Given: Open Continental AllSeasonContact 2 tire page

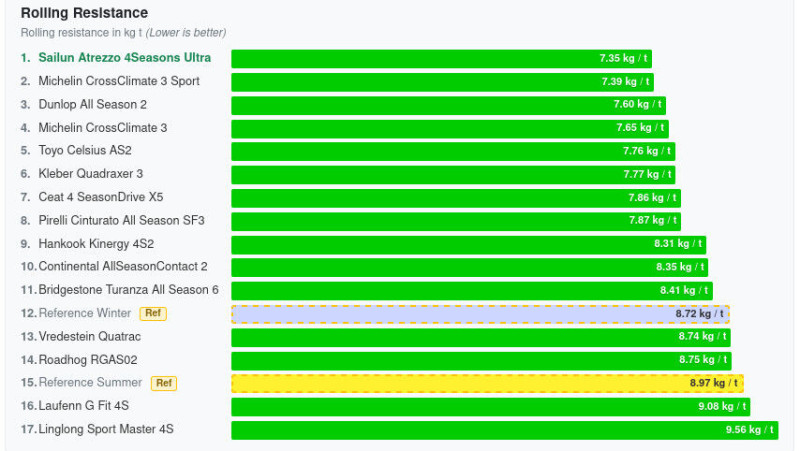Looking at the screenshot, I should click(x=123, y=267).
